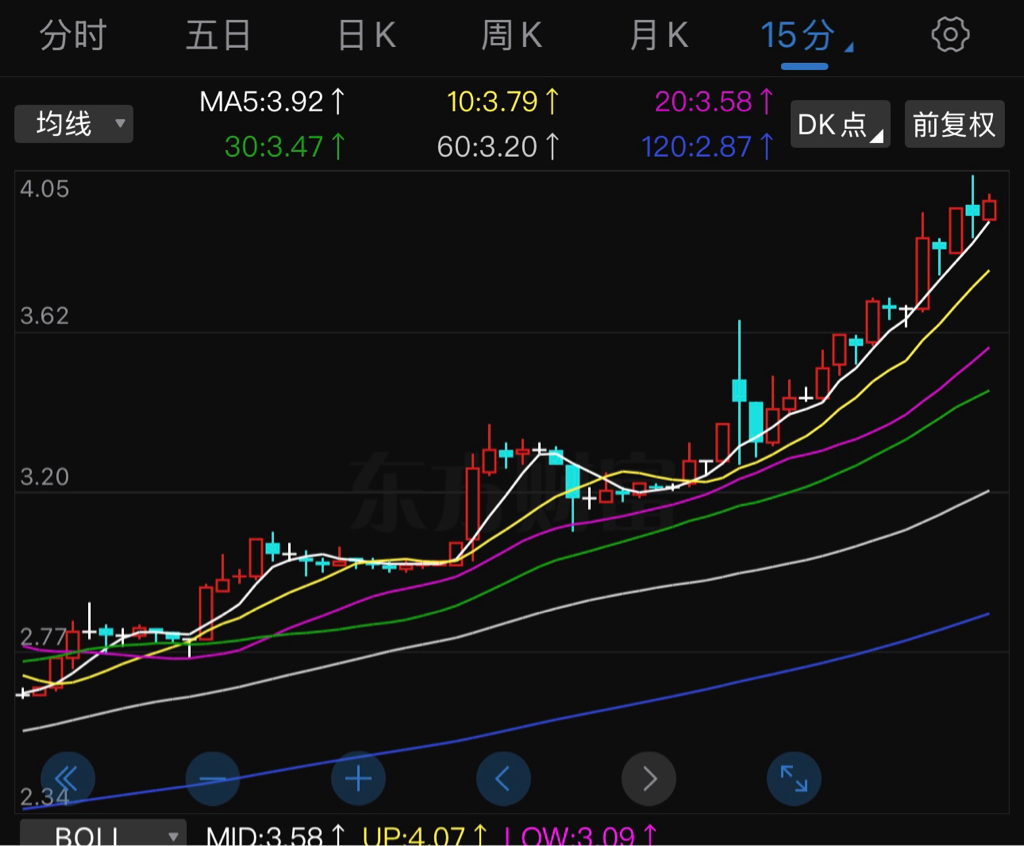
Task: Zoom out chart with minus button
Action: (212, 779)
